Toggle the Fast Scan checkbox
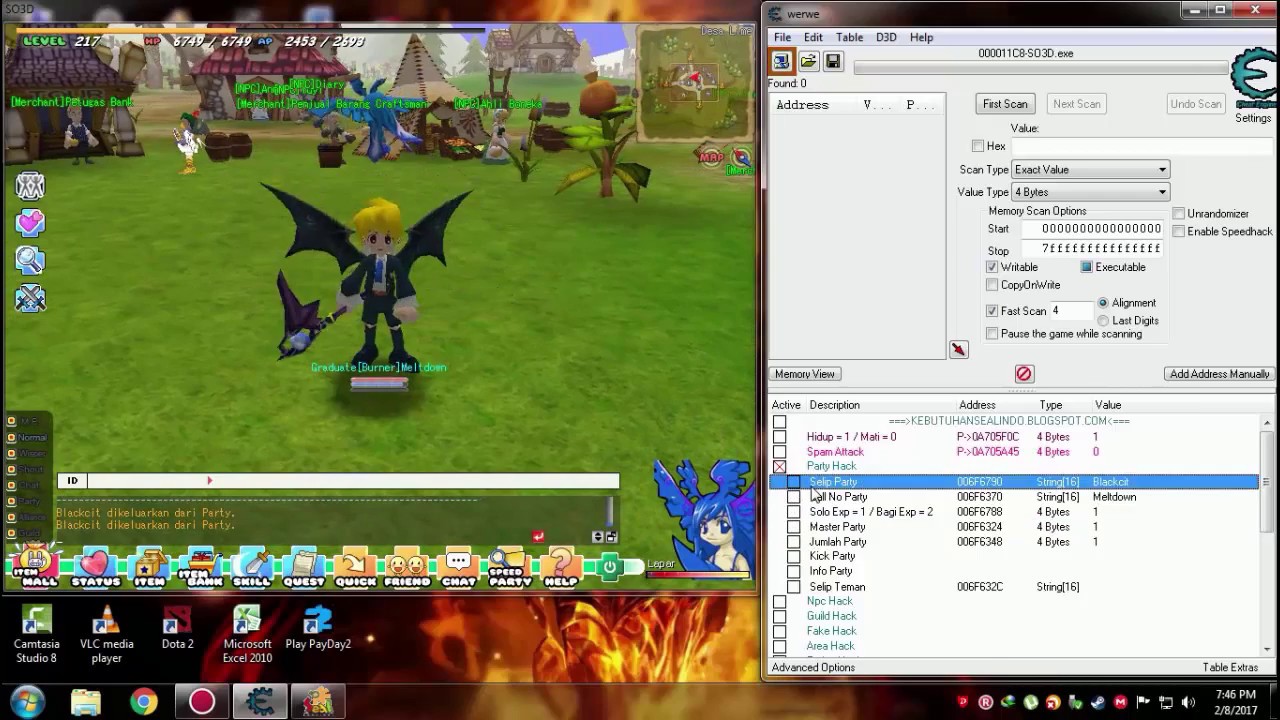Viewport: 1280px width, 720px height. click(992, 311)
